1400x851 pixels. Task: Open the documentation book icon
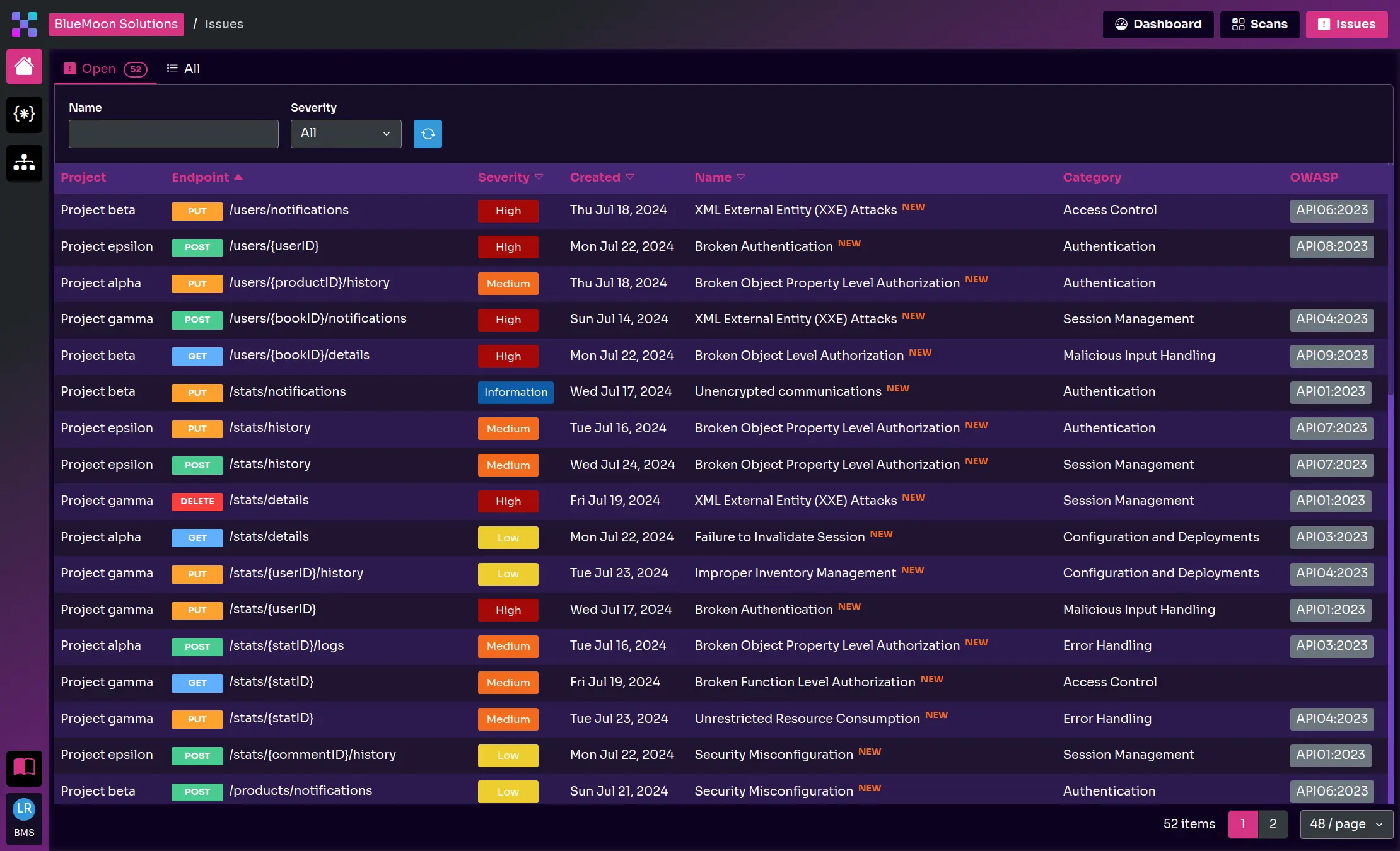pos(24,767)
